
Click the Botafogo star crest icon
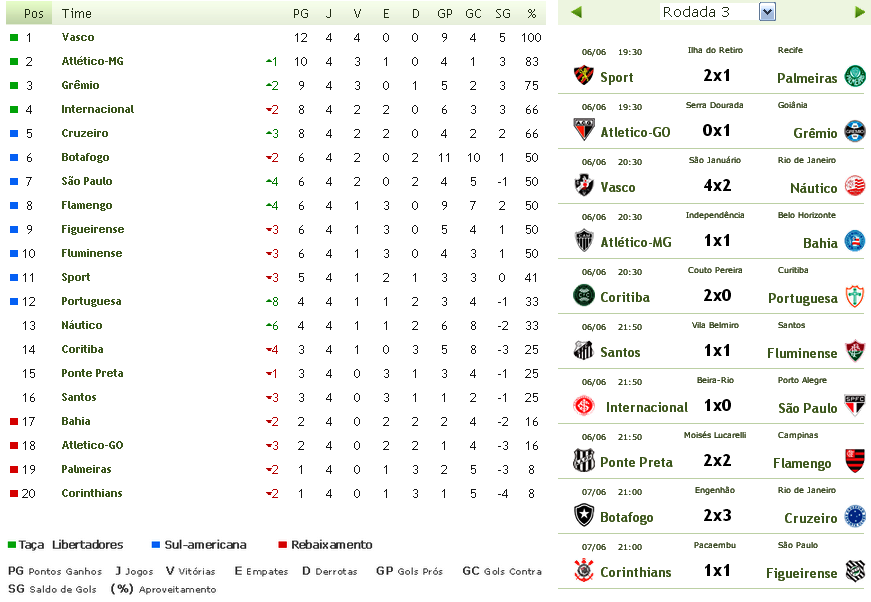[x=584, y=516]
